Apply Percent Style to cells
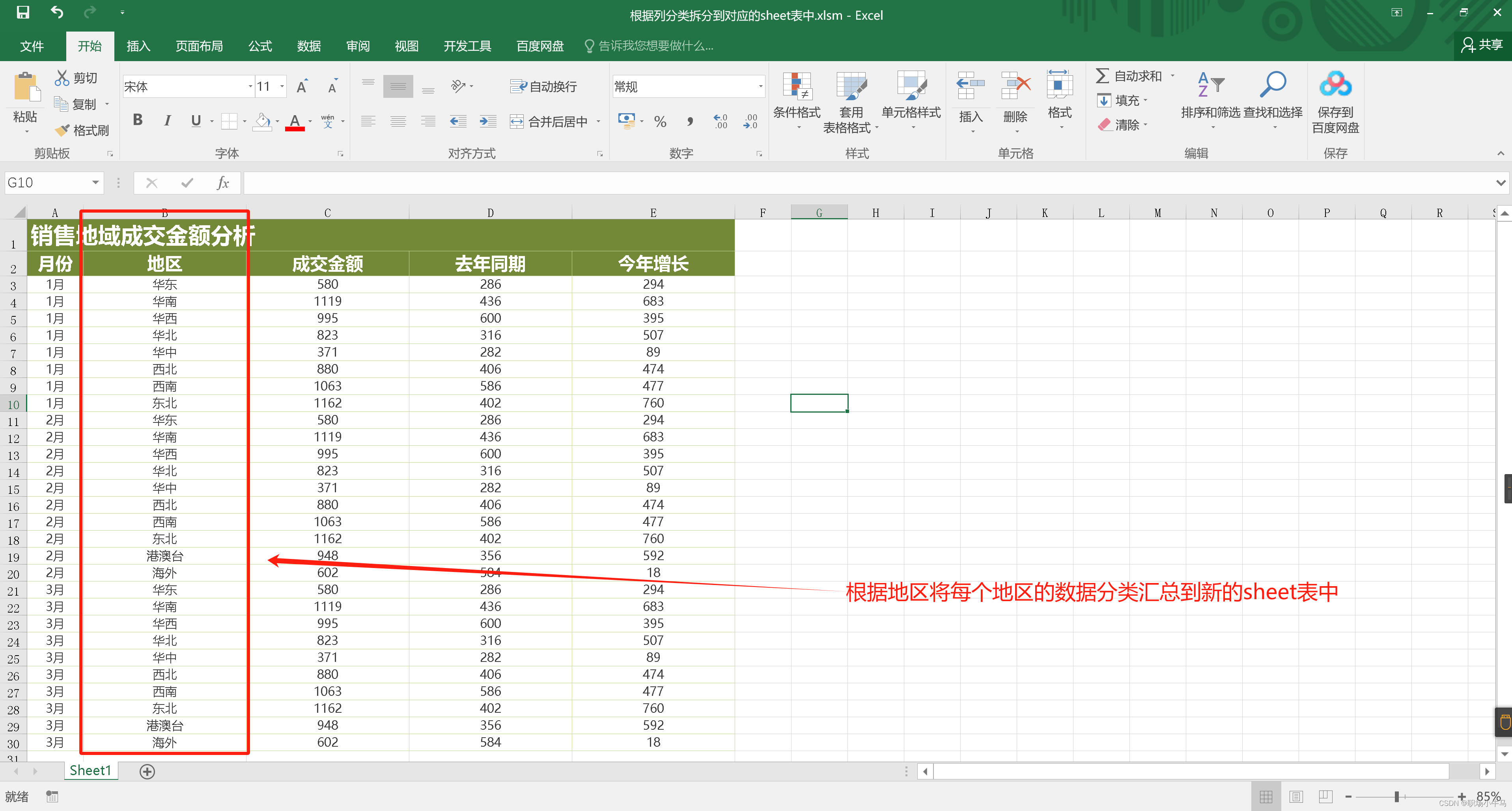 [660, 121]
